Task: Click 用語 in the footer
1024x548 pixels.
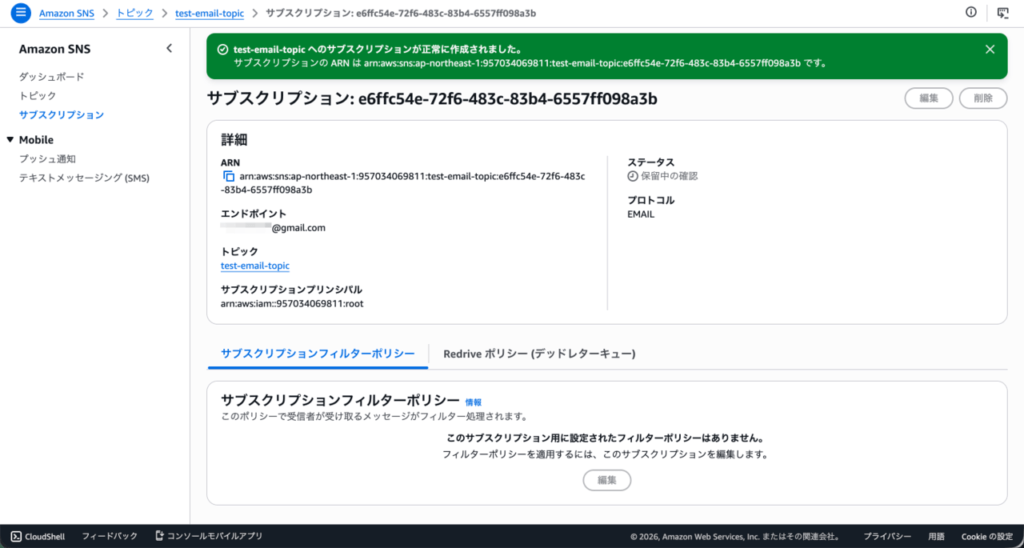Action: coord(936,536)
